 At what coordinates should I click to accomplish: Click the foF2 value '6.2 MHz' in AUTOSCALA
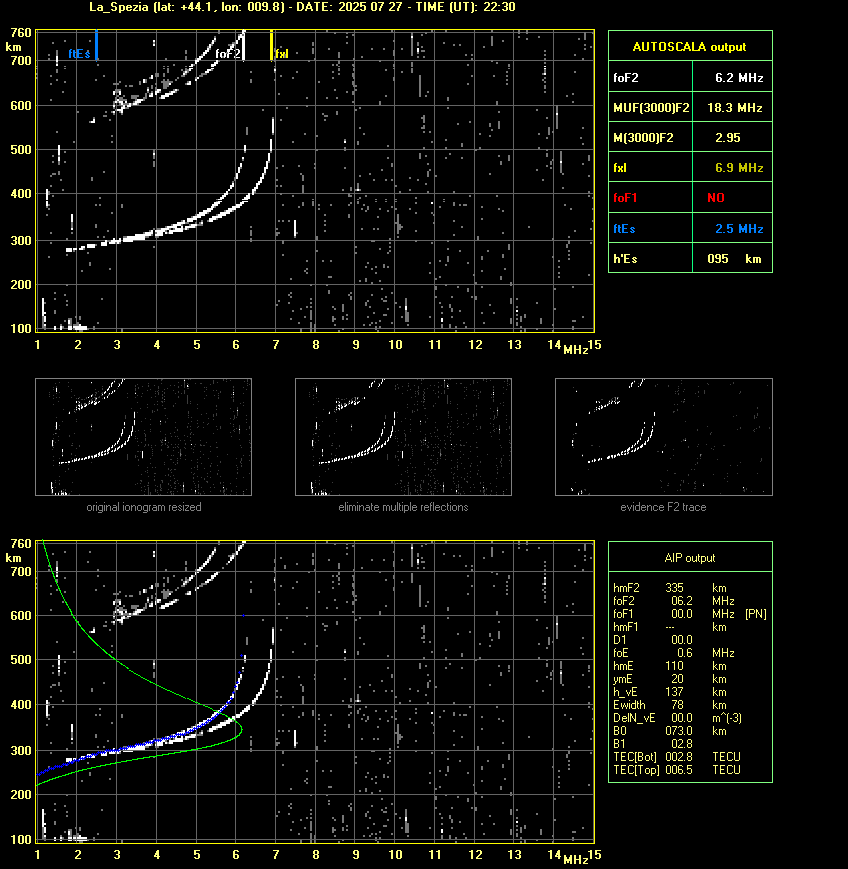click(739, 78)
